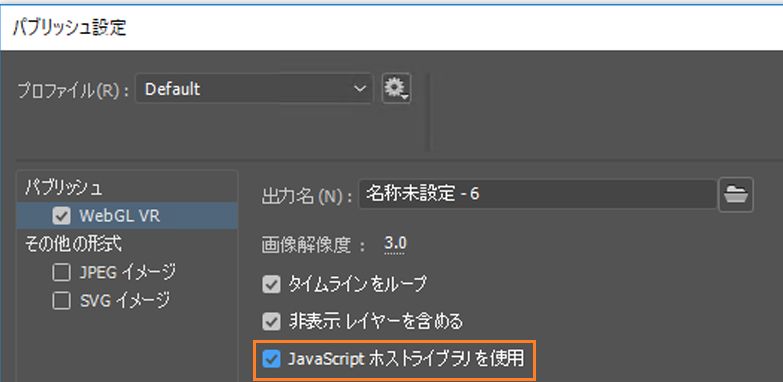783x382 pixels.
Task: Click the 画像解像度 label
Action: click(313, 245)
